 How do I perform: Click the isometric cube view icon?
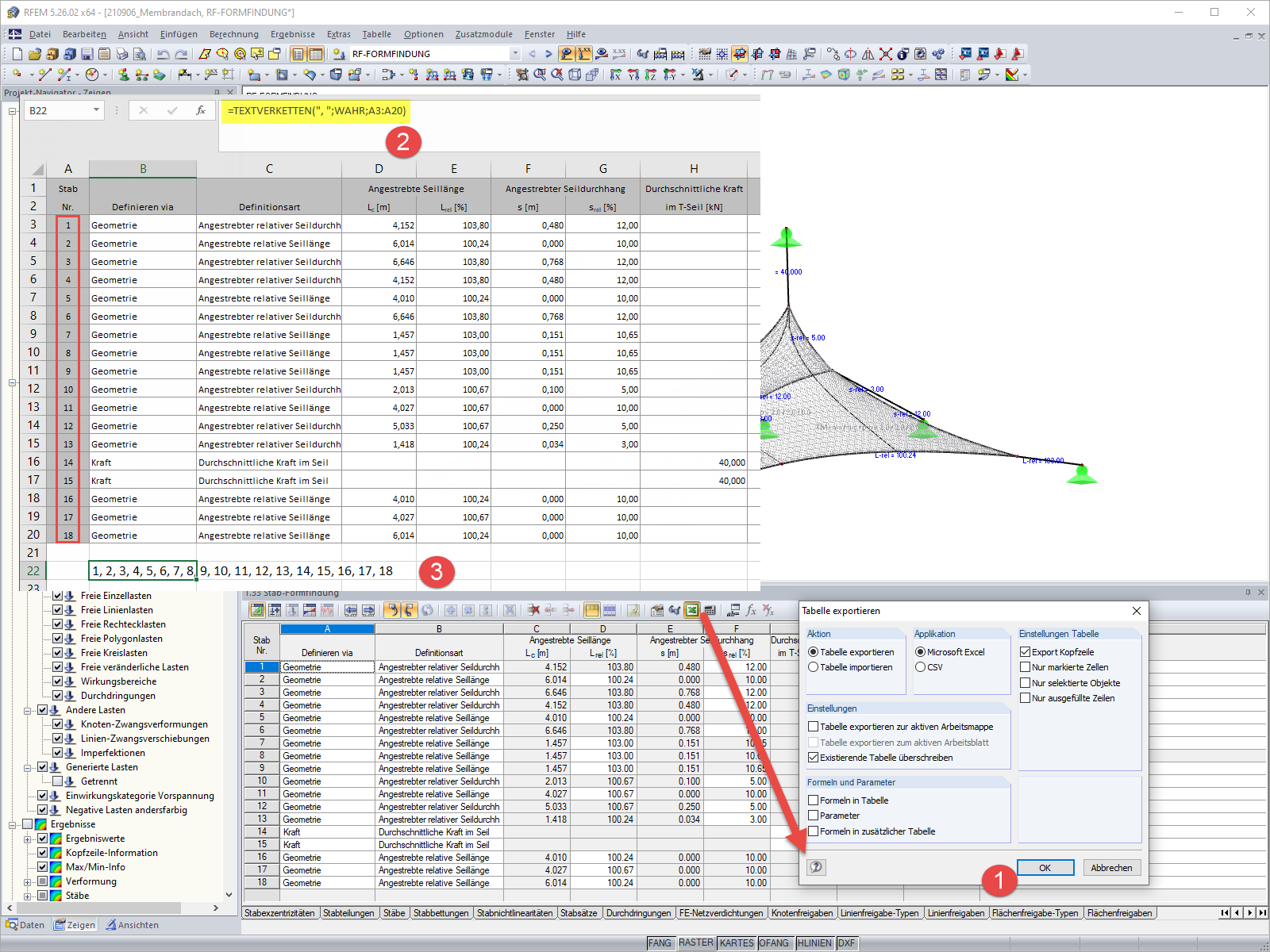coord(575,75)
